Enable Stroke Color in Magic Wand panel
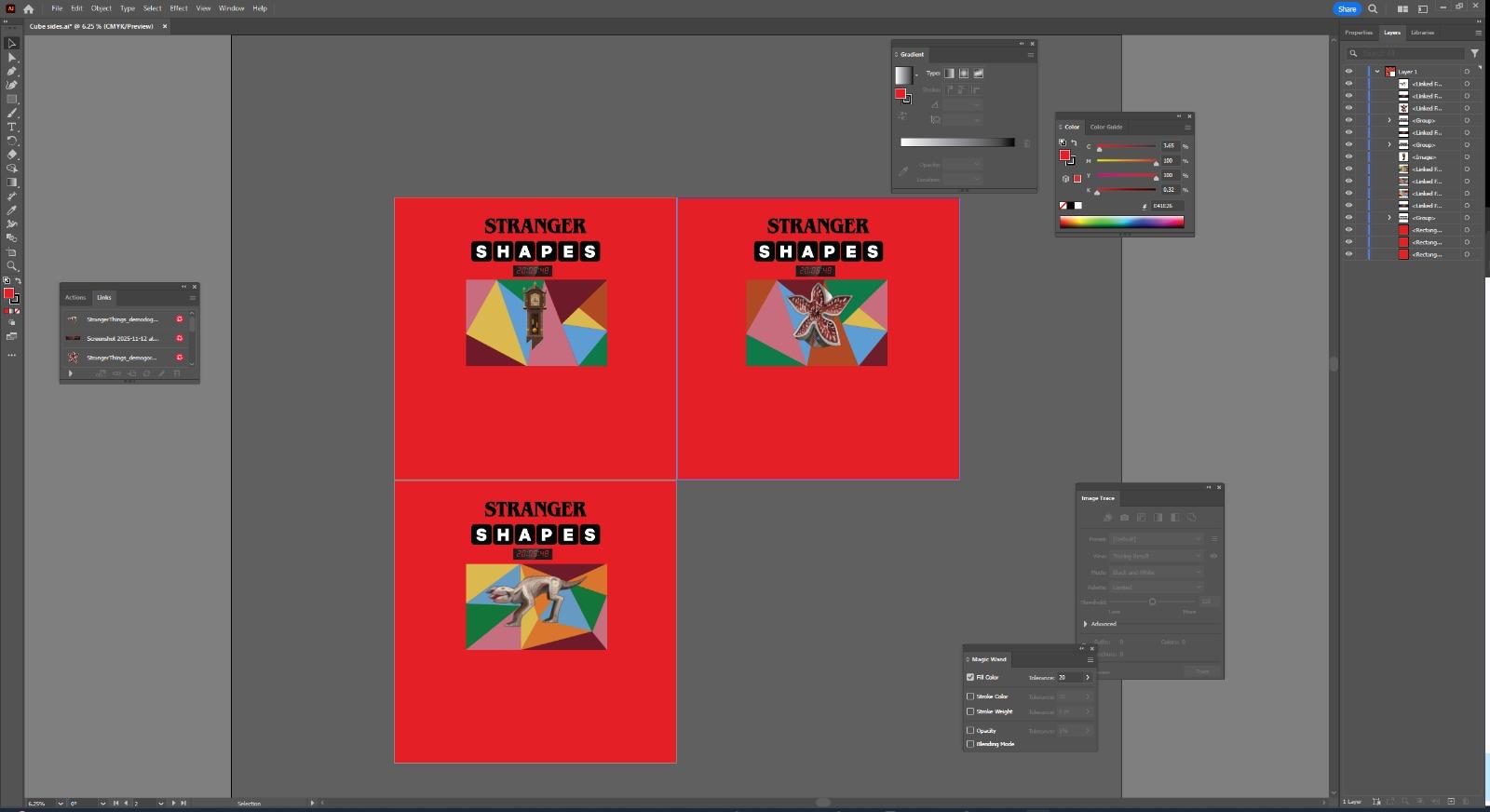This screenshot has height=812, width=1490. 970,697
